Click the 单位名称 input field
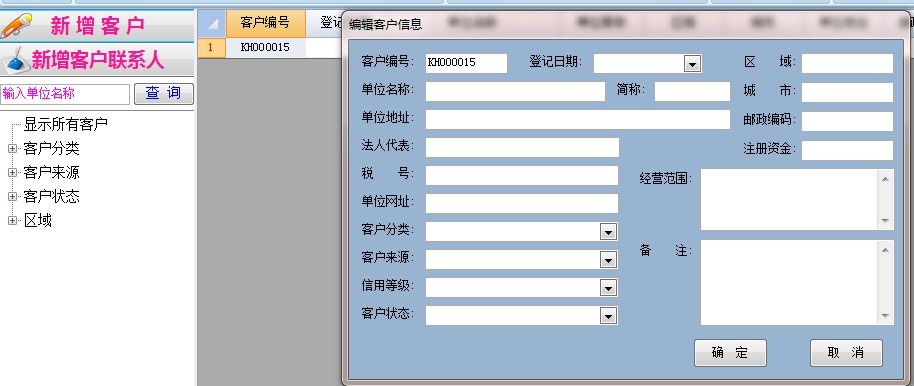This screenshot has height=386, width=914. click(515, 92)
